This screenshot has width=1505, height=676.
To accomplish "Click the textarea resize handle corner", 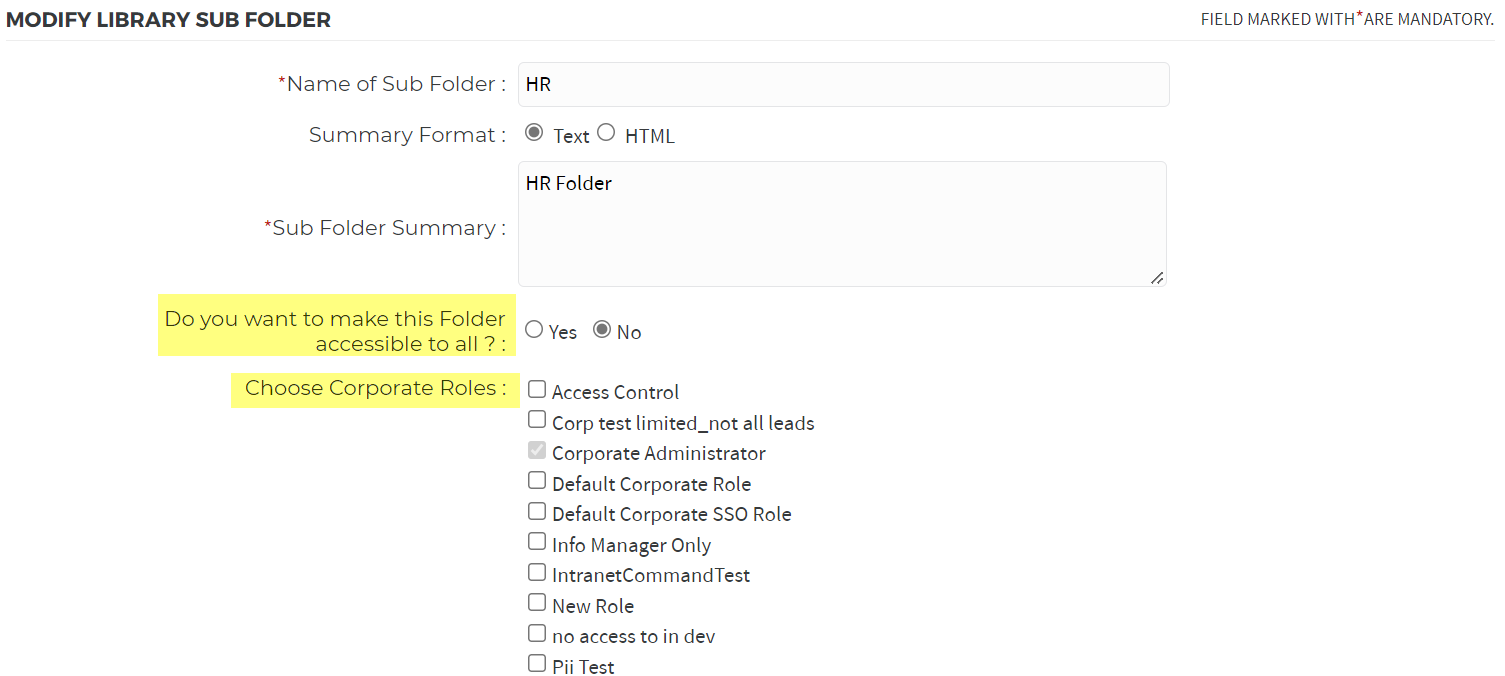I will (x=1157, y=278).
